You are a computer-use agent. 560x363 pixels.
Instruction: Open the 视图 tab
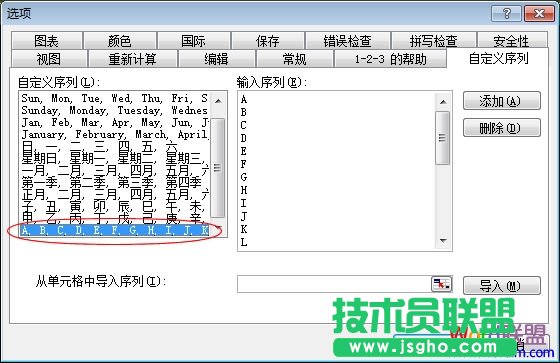[x=49, y=59]
